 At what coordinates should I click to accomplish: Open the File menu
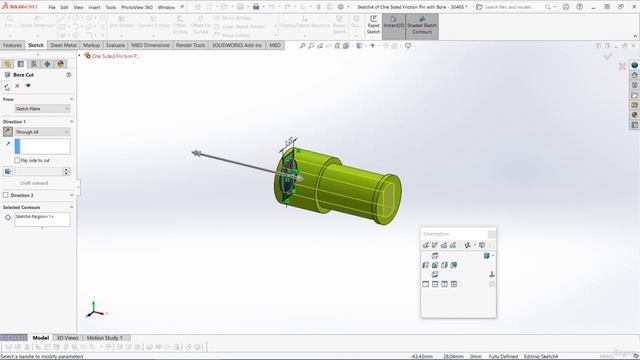point(52,7)
